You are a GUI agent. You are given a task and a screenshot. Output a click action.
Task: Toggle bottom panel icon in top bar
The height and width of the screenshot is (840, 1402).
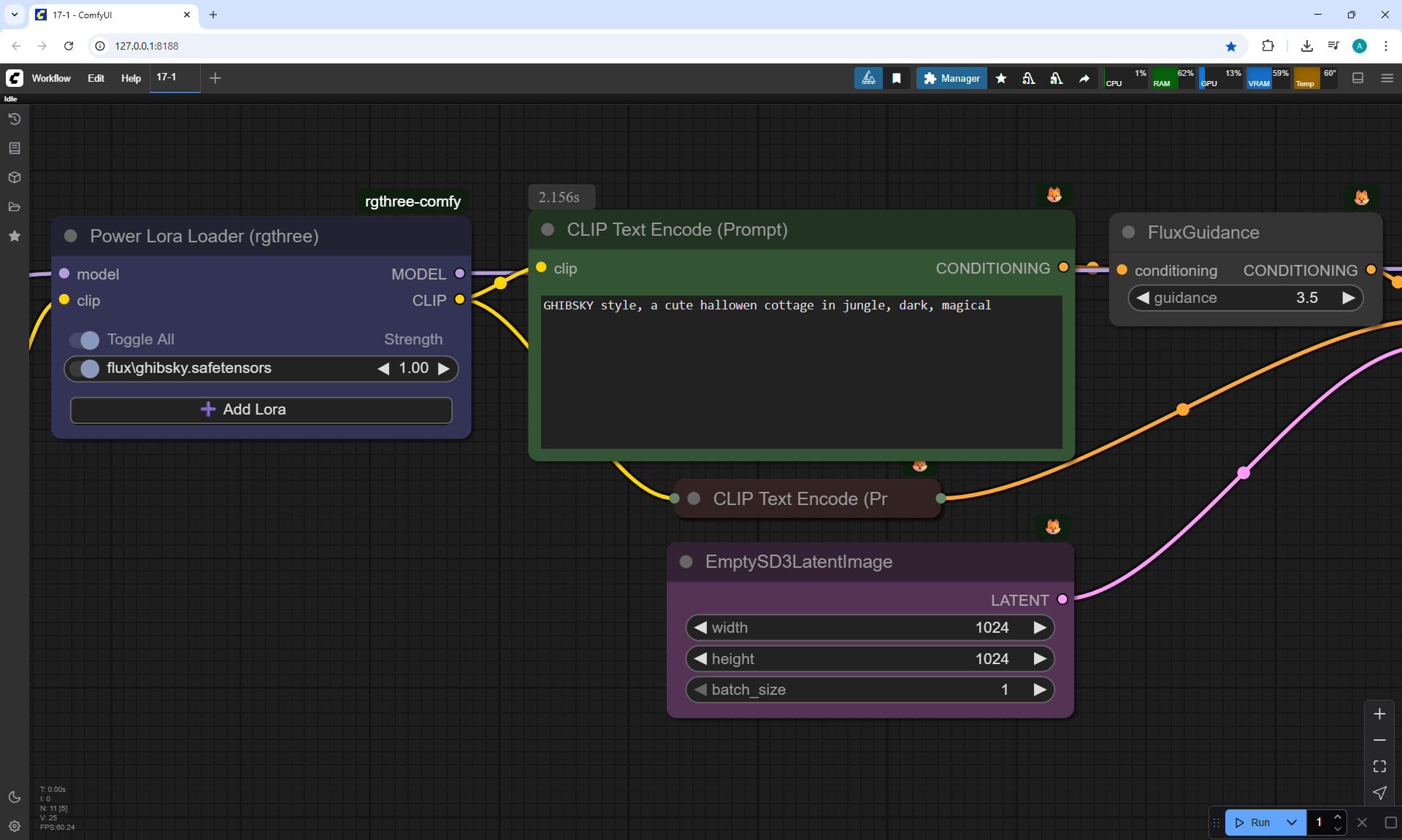click(x=1358, y=78)
